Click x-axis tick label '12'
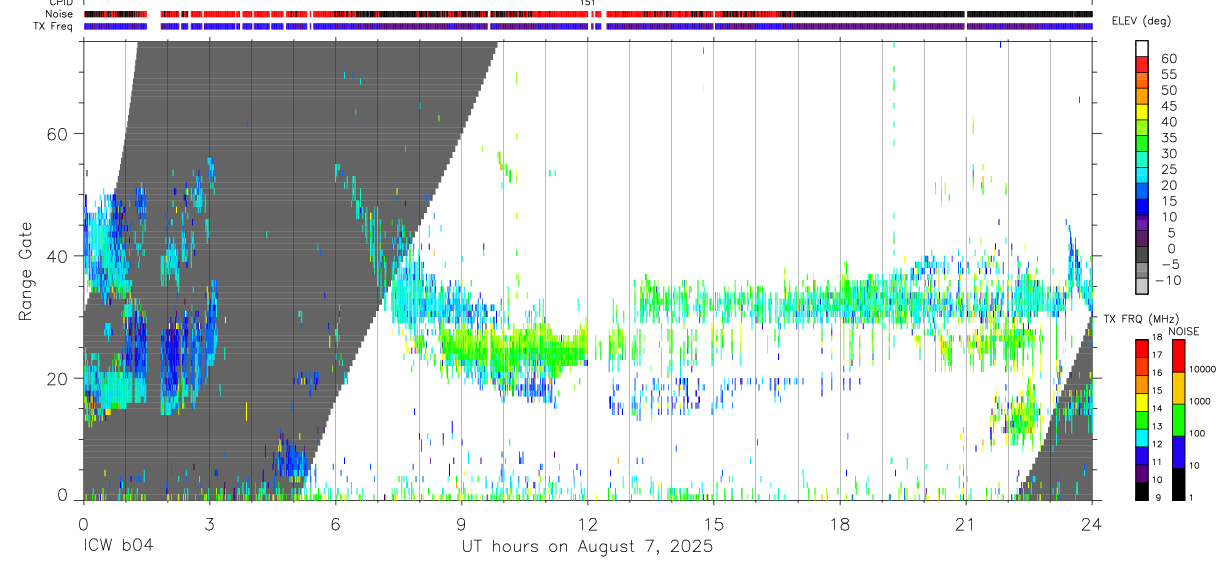Screen dimensions: 1228x567 587,524
